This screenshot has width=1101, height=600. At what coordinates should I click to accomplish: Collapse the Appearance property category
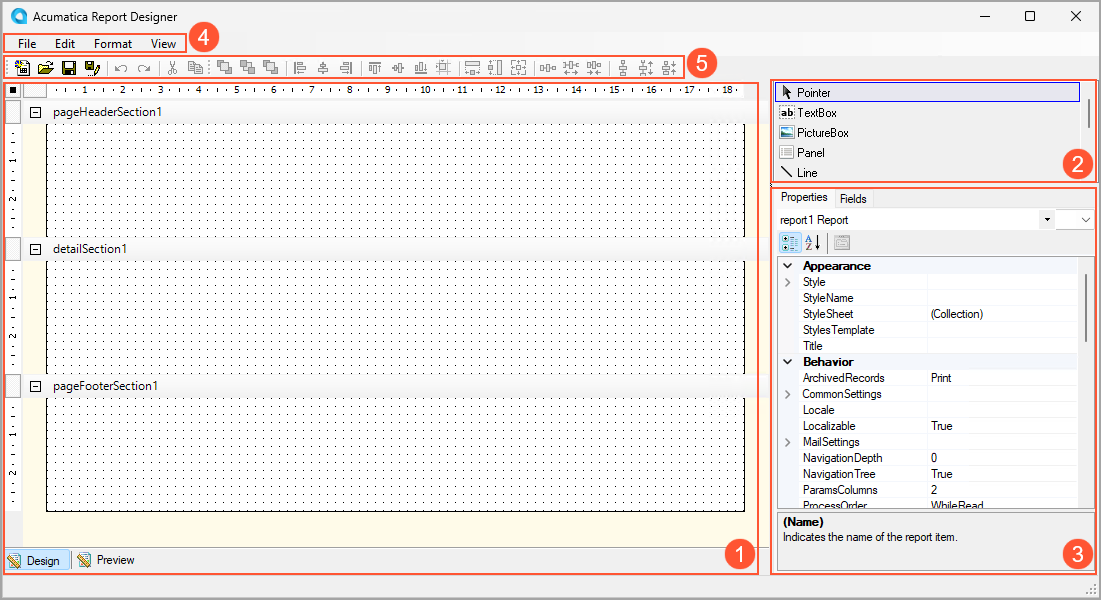(788, 266)
